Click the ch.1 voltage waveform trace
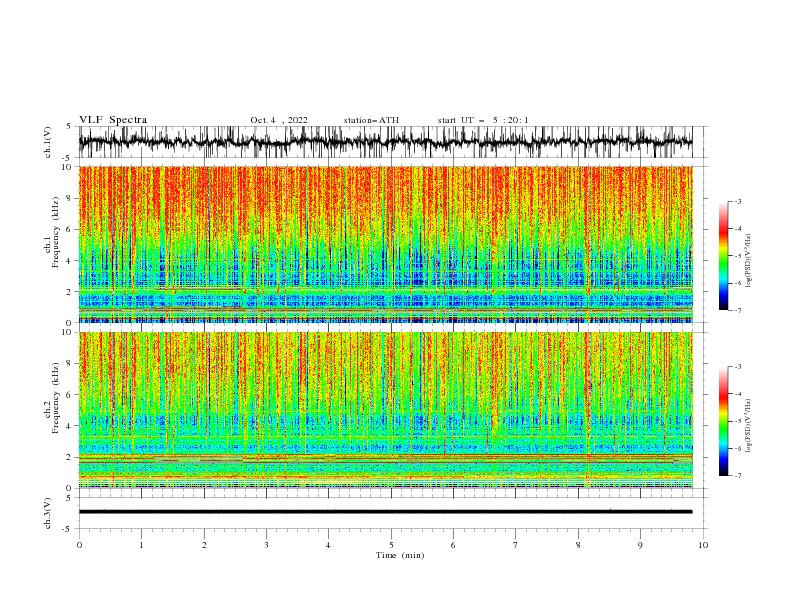 385,142
